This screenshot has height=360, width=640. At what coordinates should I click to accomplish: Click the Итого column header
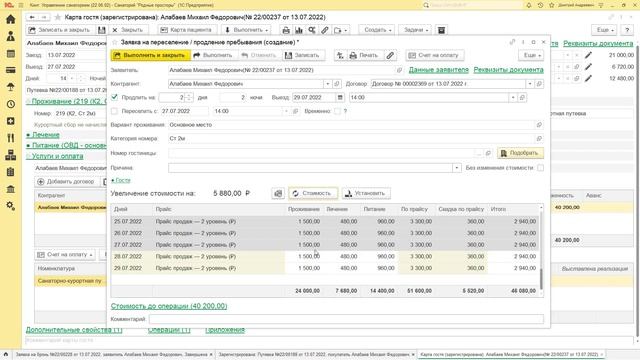(513, 209)
